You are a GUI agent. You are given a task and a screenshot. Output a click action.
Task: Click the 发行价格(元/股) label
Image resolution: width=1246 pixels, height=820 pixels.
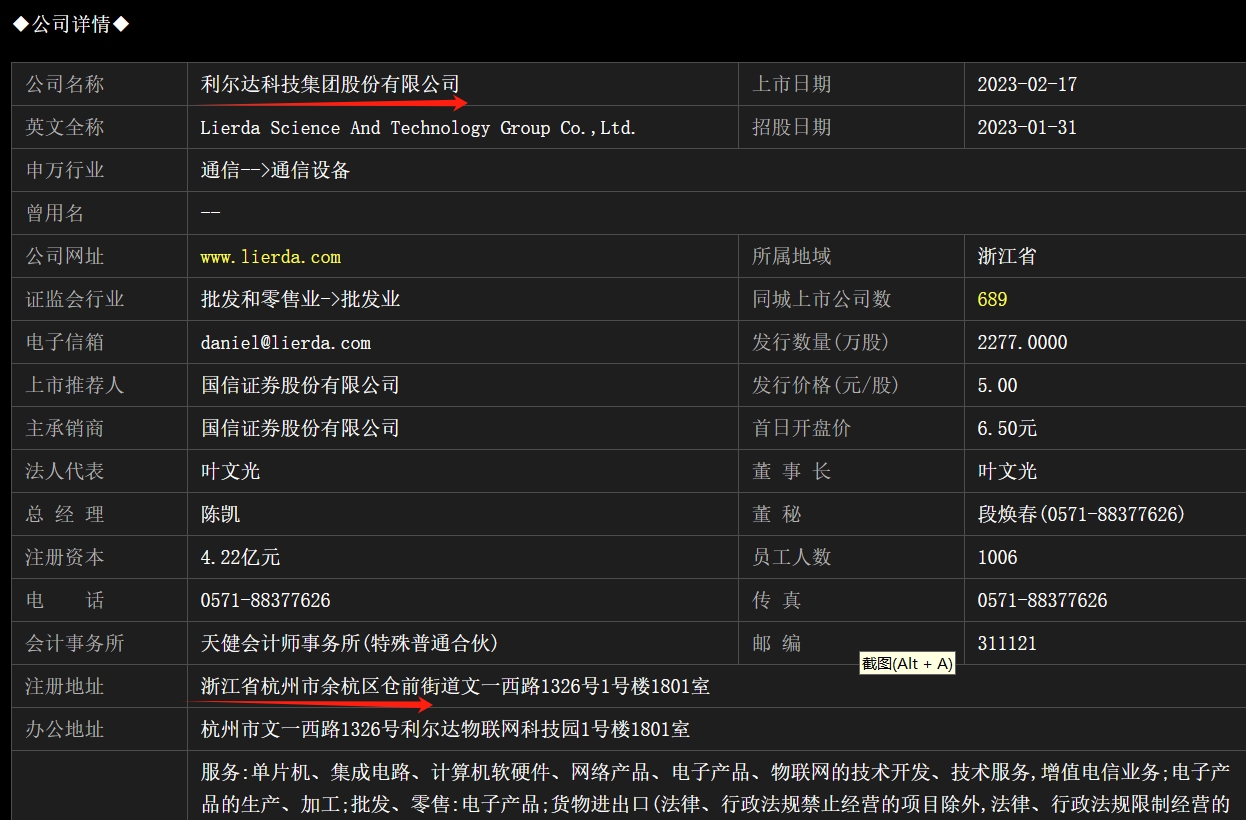tap(826, 386)
